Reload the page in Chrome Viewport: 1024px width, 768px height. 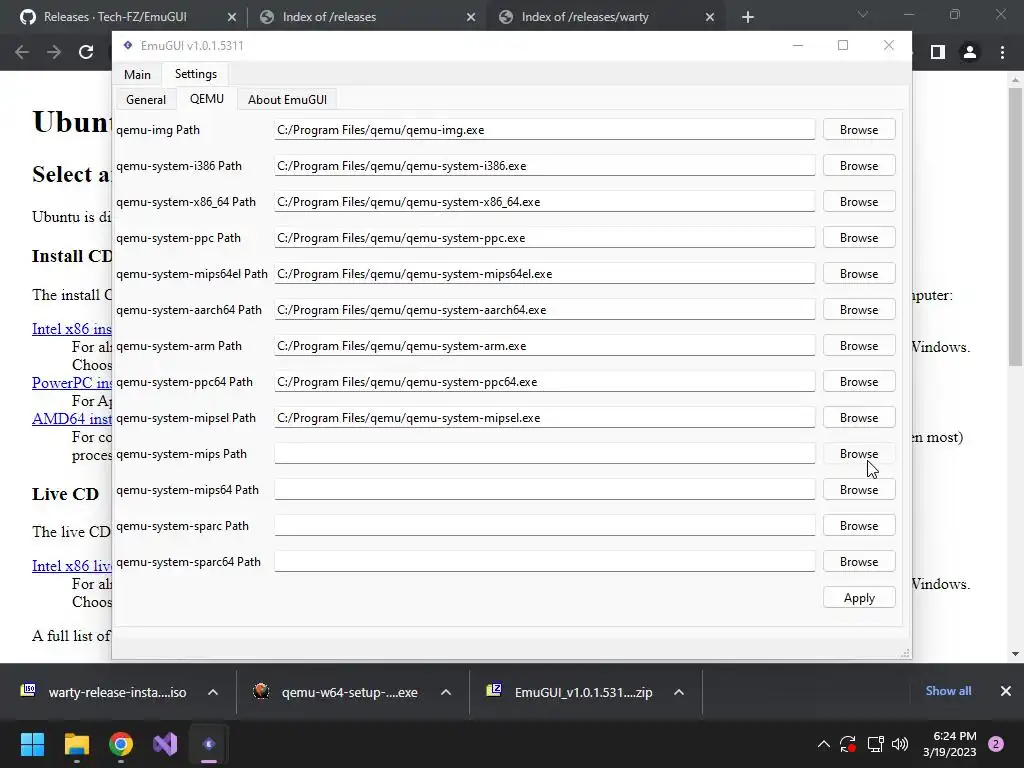[x=86, y=52]
